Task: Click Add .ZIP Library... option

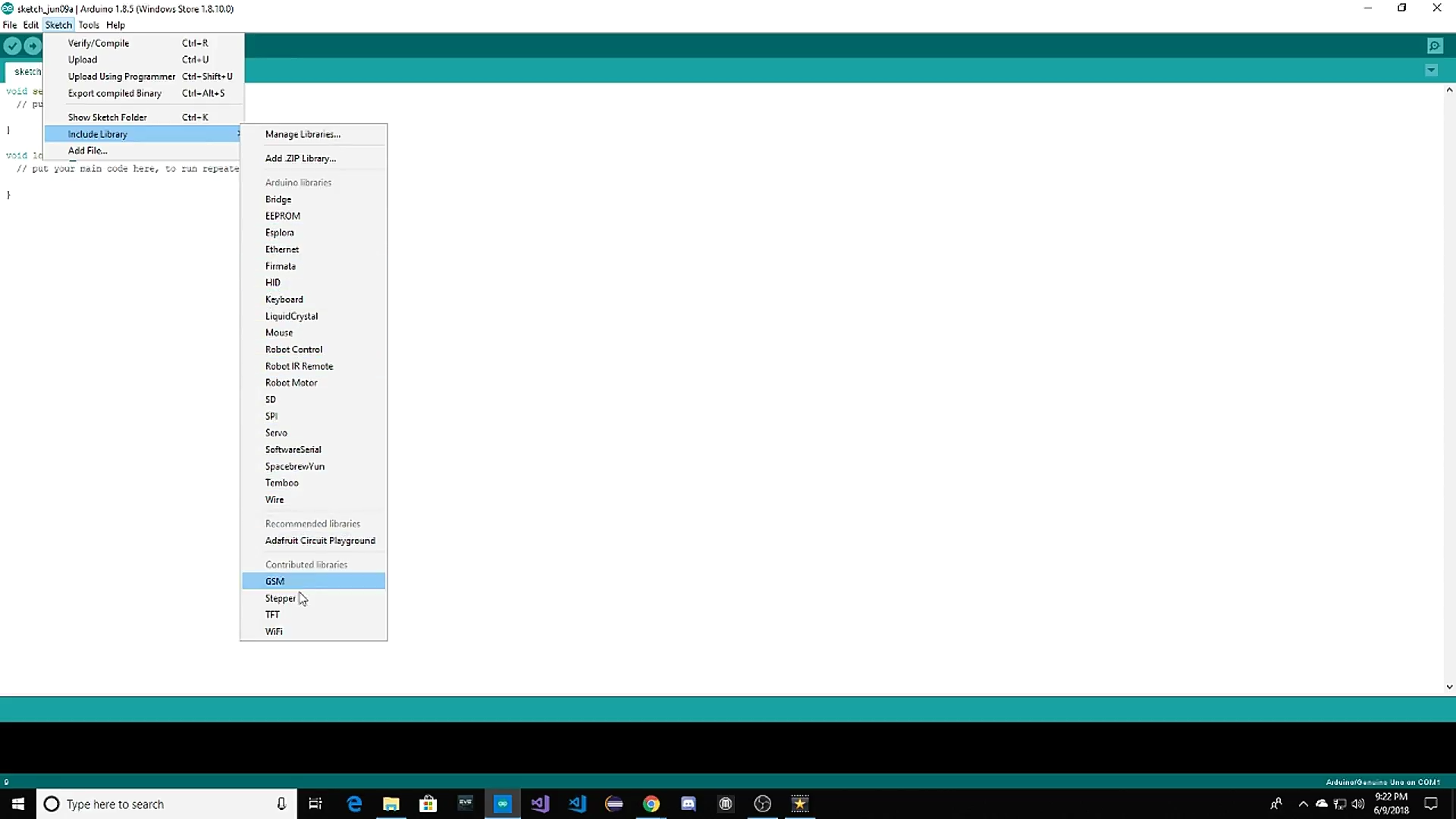Action: (x=300, y=158)
